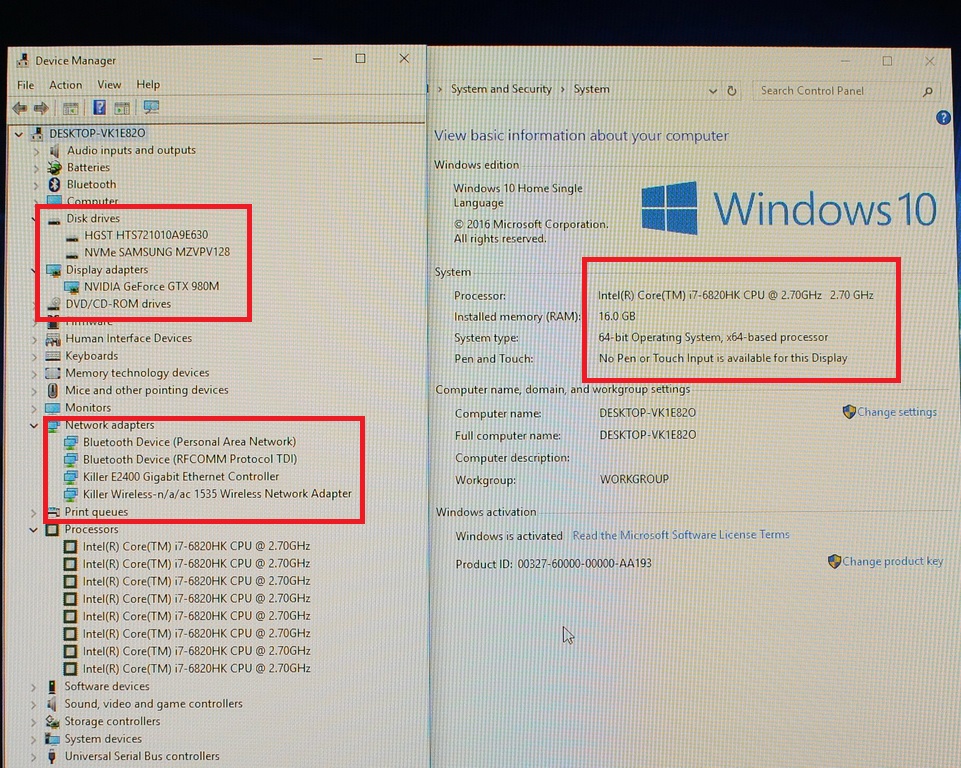Open the File menu in Device Manager
The height and width of the screenshot is (768, 961).
[26, 85]
